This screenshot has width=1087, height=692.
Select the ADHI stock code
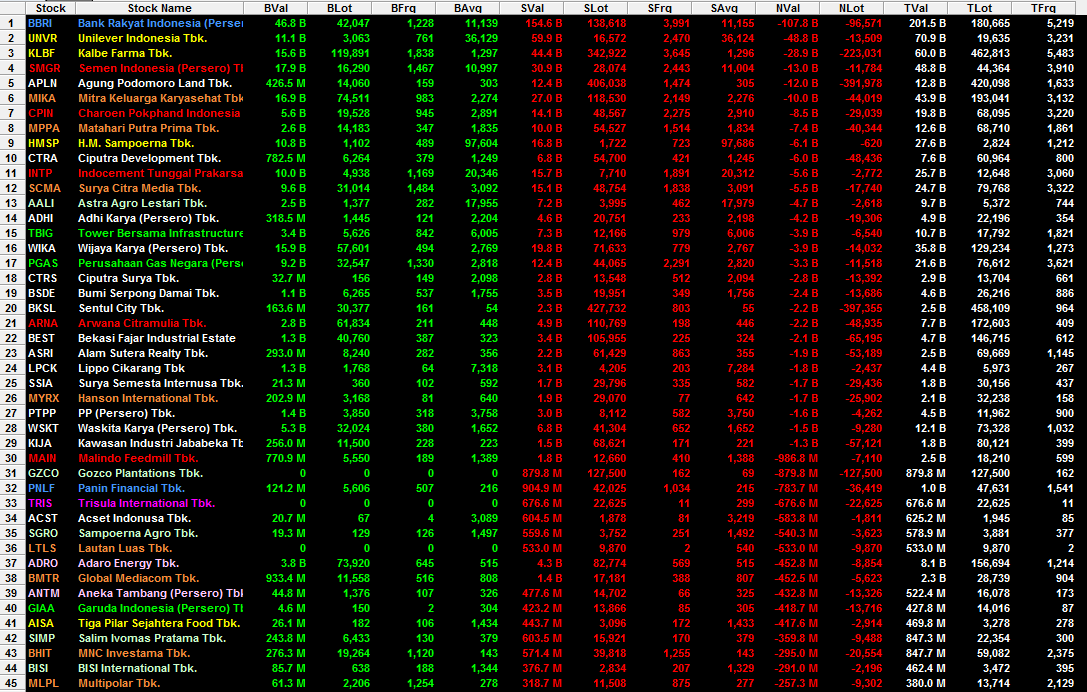click(40, 218)
